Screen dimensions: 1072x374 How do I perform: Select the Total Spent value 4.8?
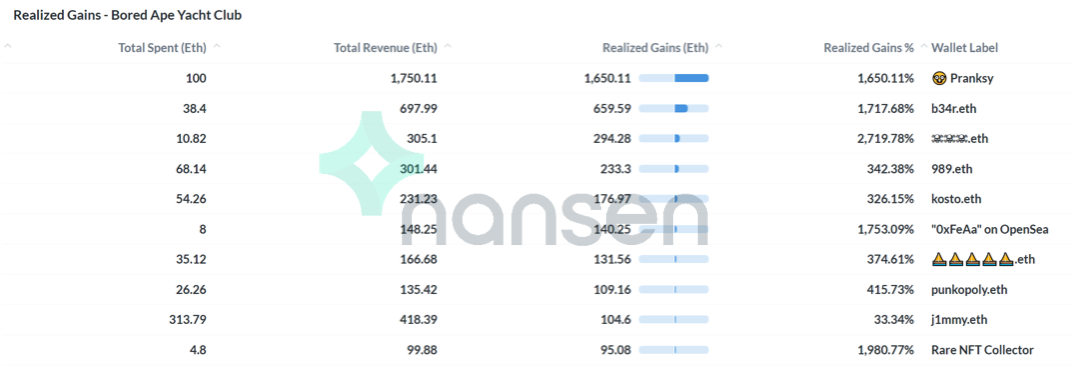(x=199, y=350)
